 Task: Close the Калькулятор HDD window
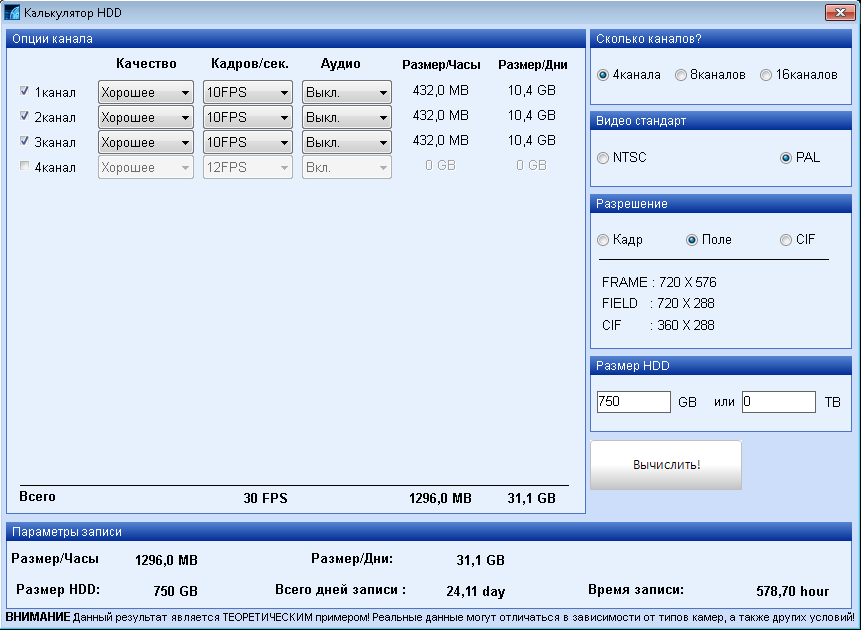pyautogui.click(x=840, y=13)
